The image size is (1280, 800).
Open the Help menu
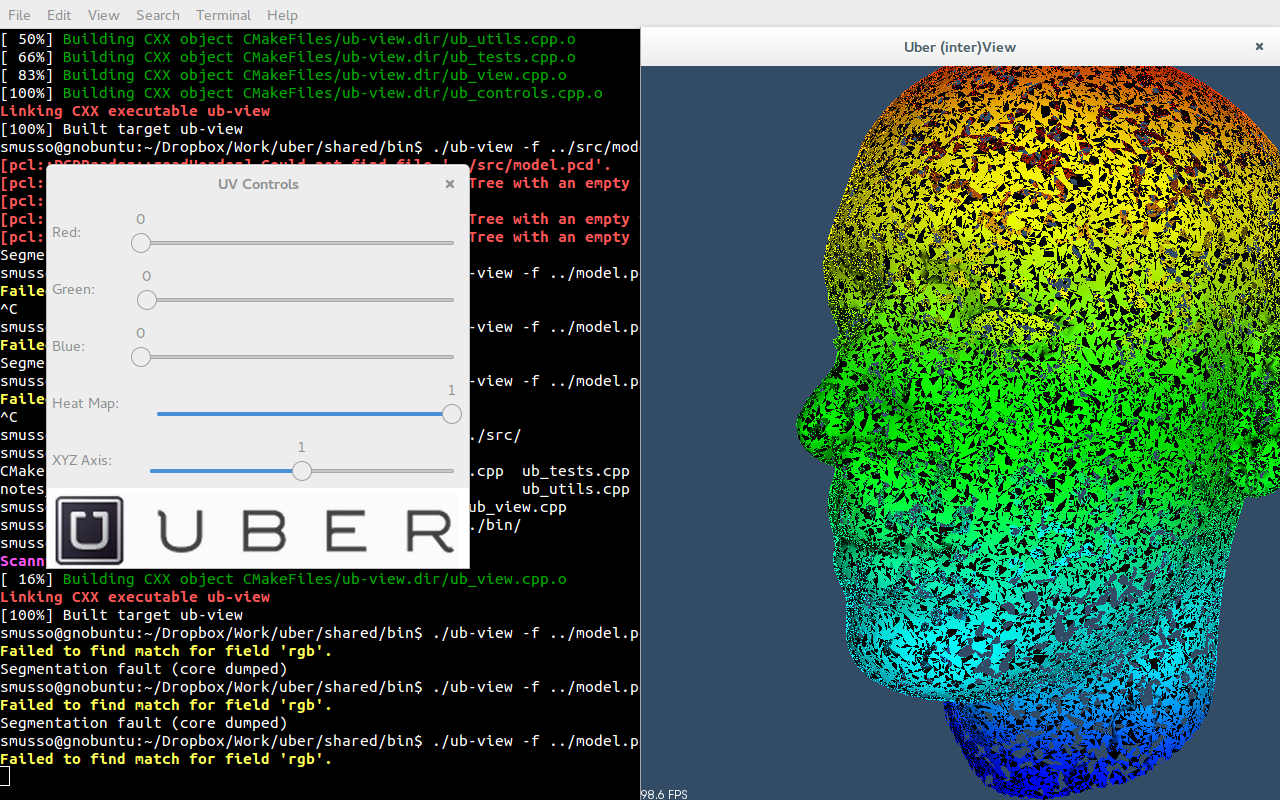coord(282,15)
